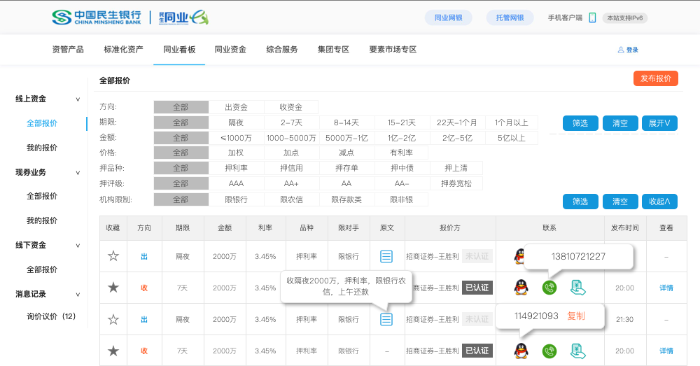Select 隔夜 in the 期限 filter

pos(236,122)
